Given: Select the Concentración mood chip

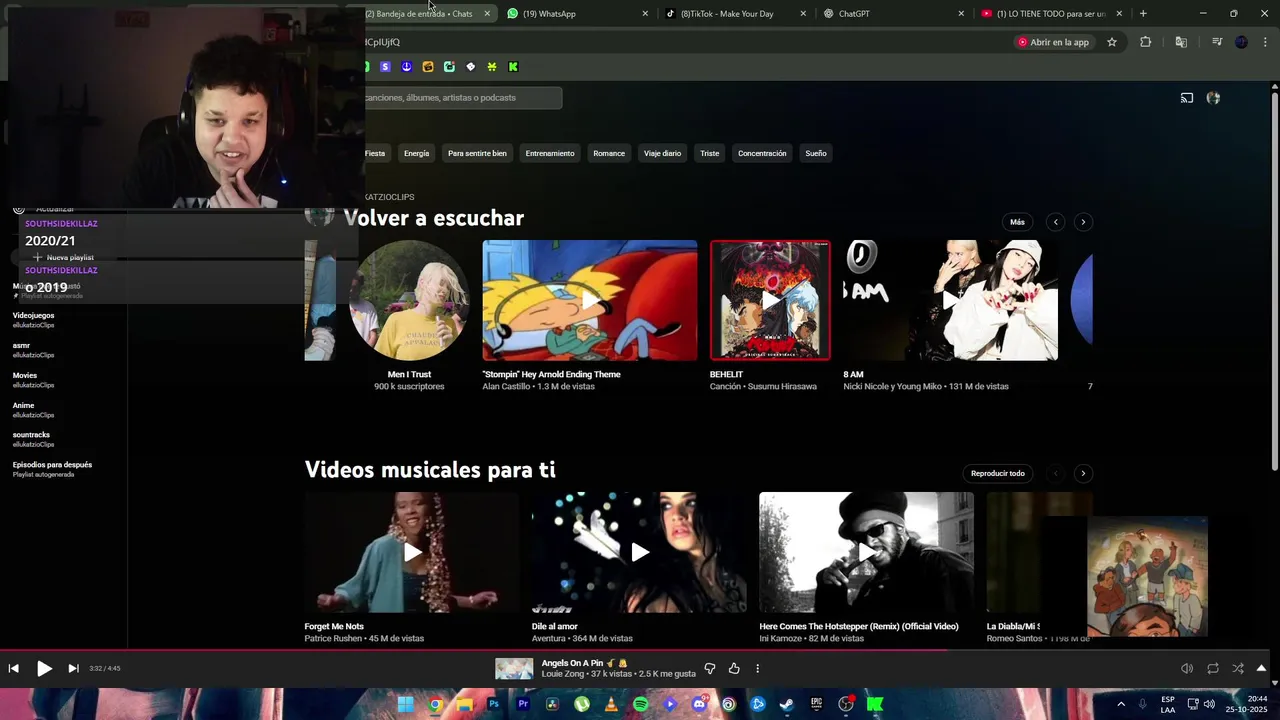Looking at the screenshot, I should coord(762,153).
